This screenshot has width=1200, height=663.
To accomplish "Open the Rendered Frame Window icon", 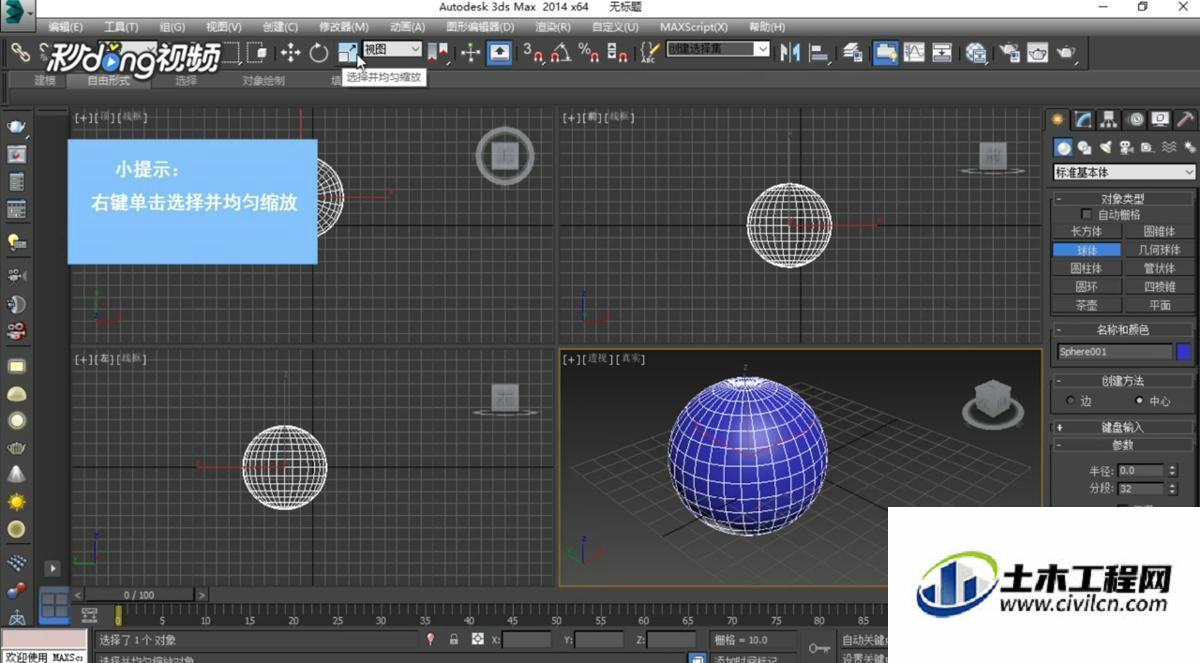I will pos(1038,53).
